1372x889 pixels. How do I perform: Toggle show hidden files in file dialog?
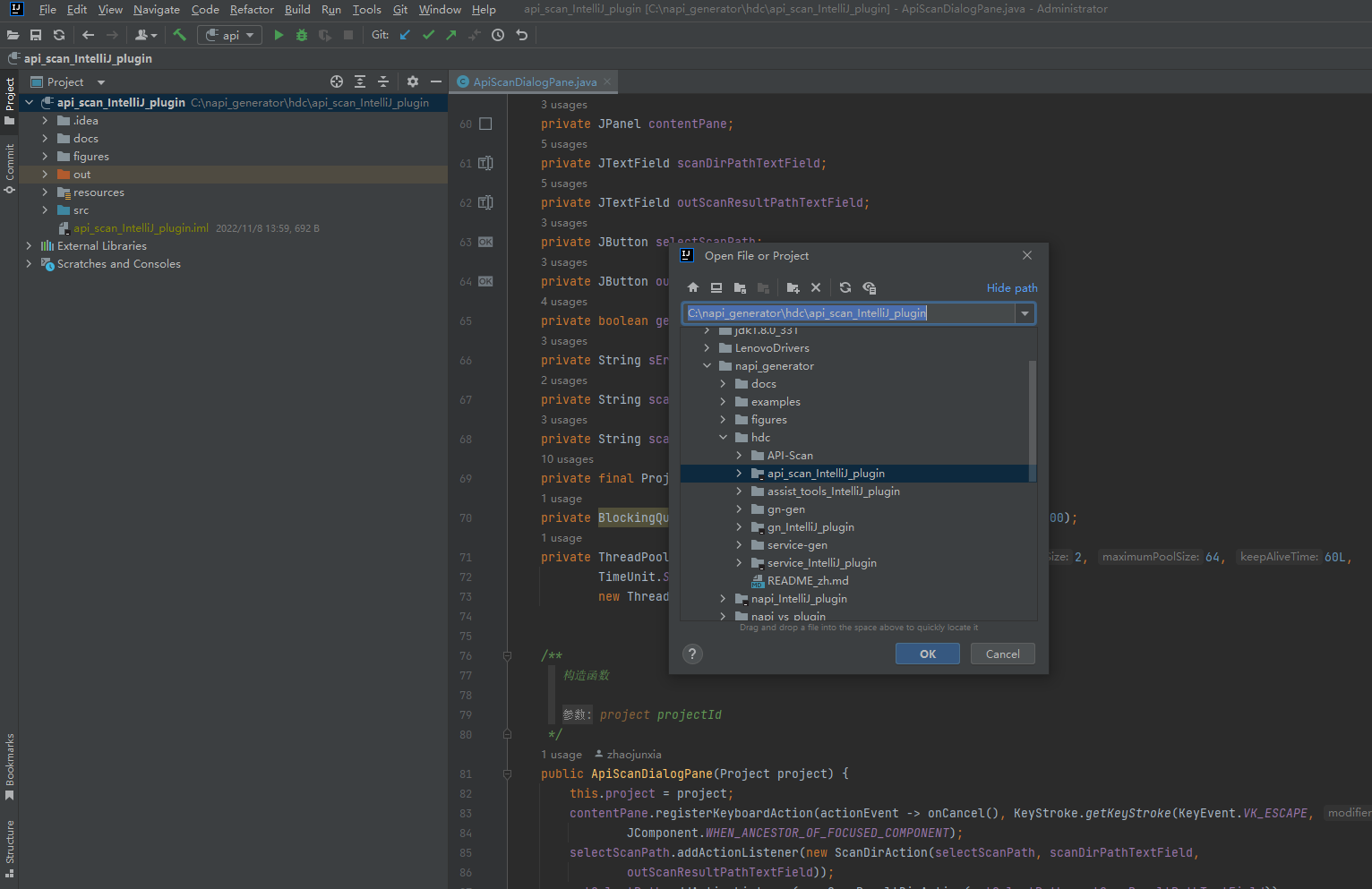pos(869,287)
